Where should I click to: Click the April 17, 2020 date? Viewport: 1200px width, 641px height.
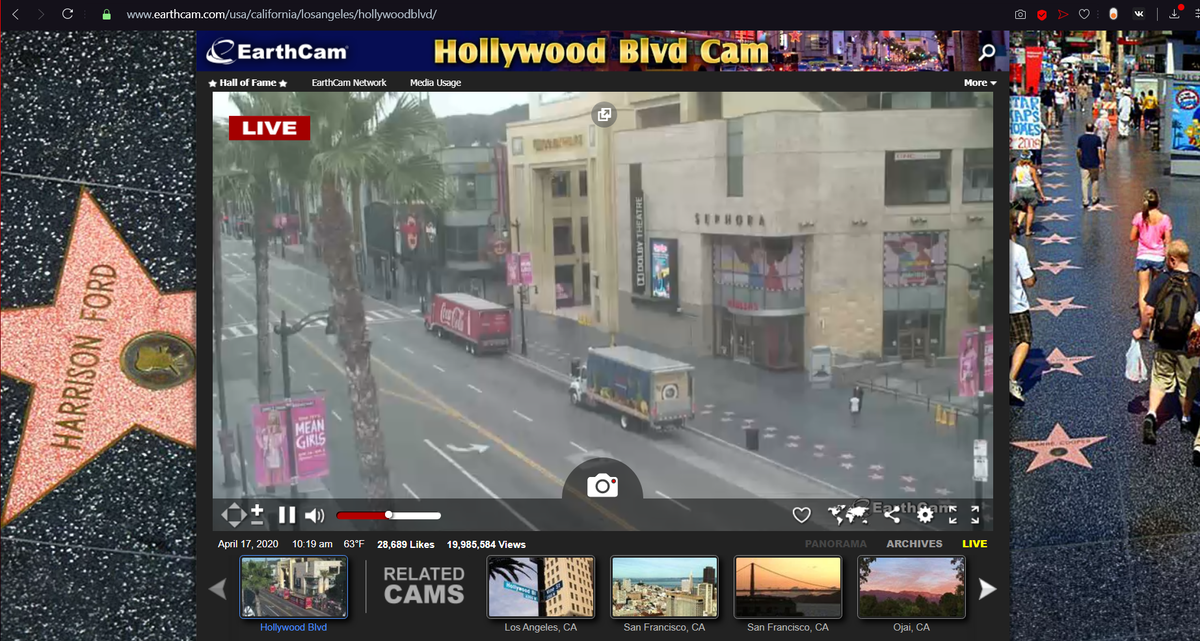point(248,544)
